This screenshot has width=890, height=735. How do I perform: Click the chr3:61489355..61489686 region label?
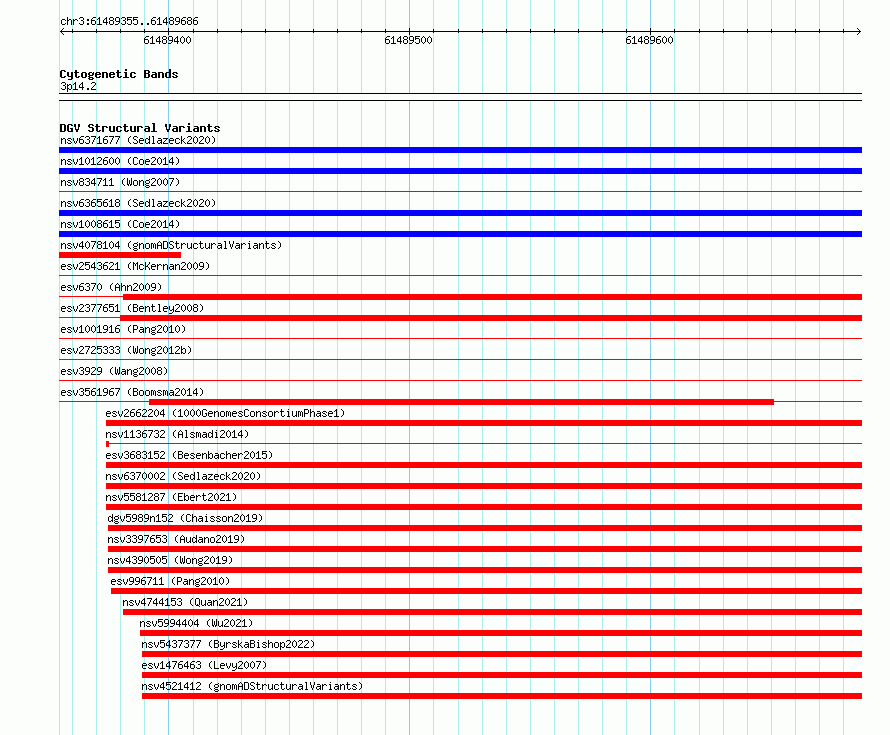[129, 21]
